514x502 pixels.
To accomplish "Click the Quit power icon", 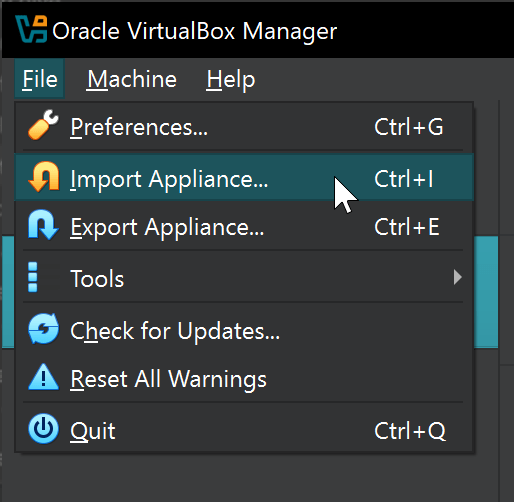I will click(x=43, y=429).
